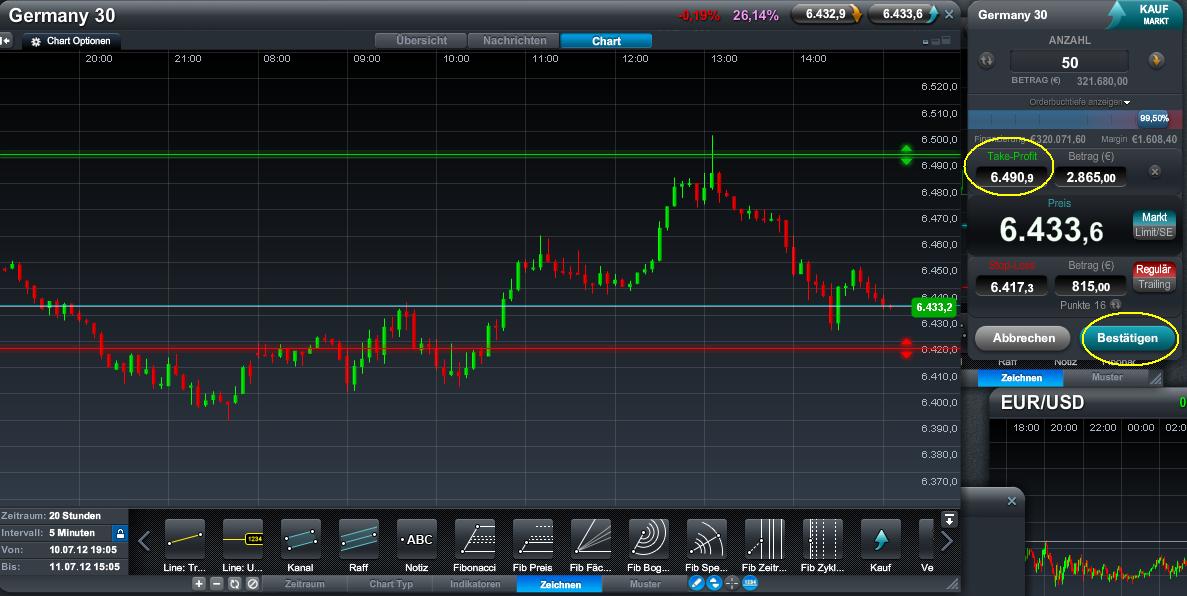
Task: Clear drawings with the cancel circle icon
Action: coord(253,583)
